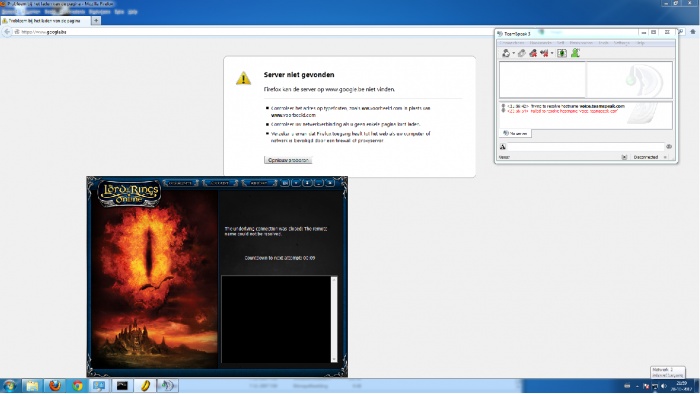
Task: Click the red icon after the Disconnect plug
Action: click(533, 53)
